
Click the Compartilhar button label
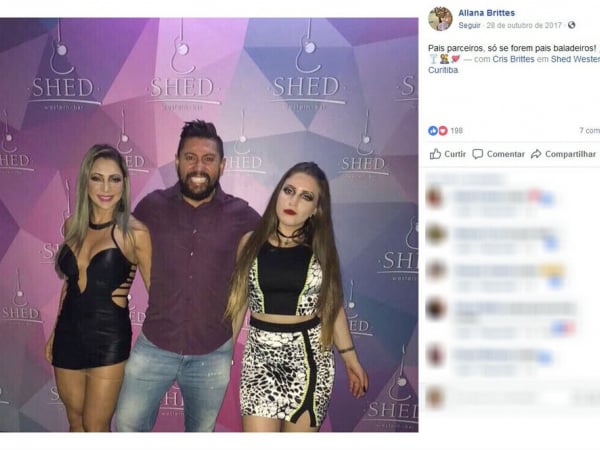(570, 154)
